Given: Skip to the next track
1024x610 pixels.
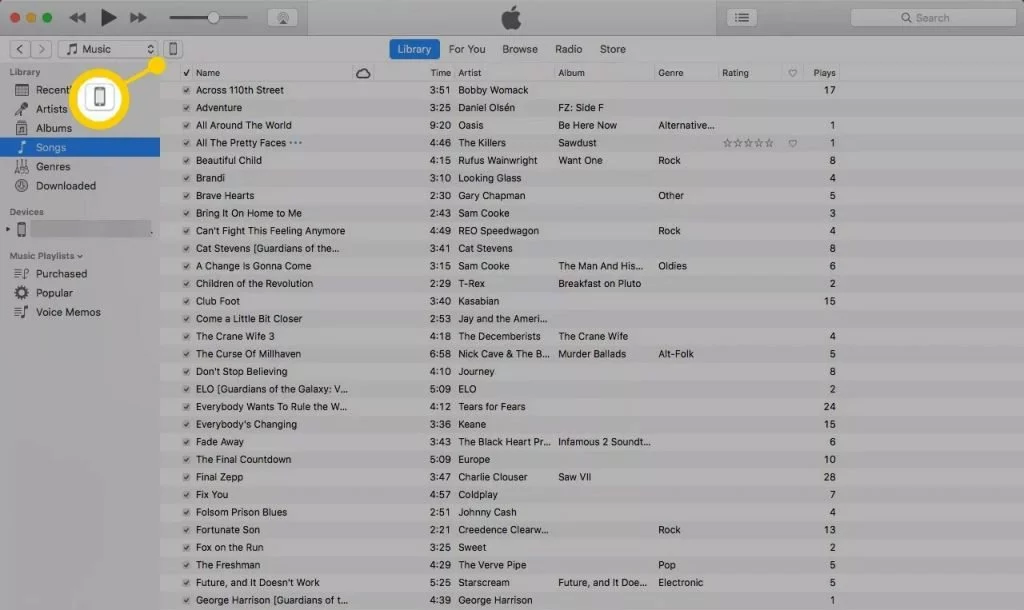Looking at the screenshot, I should [138, 17].
